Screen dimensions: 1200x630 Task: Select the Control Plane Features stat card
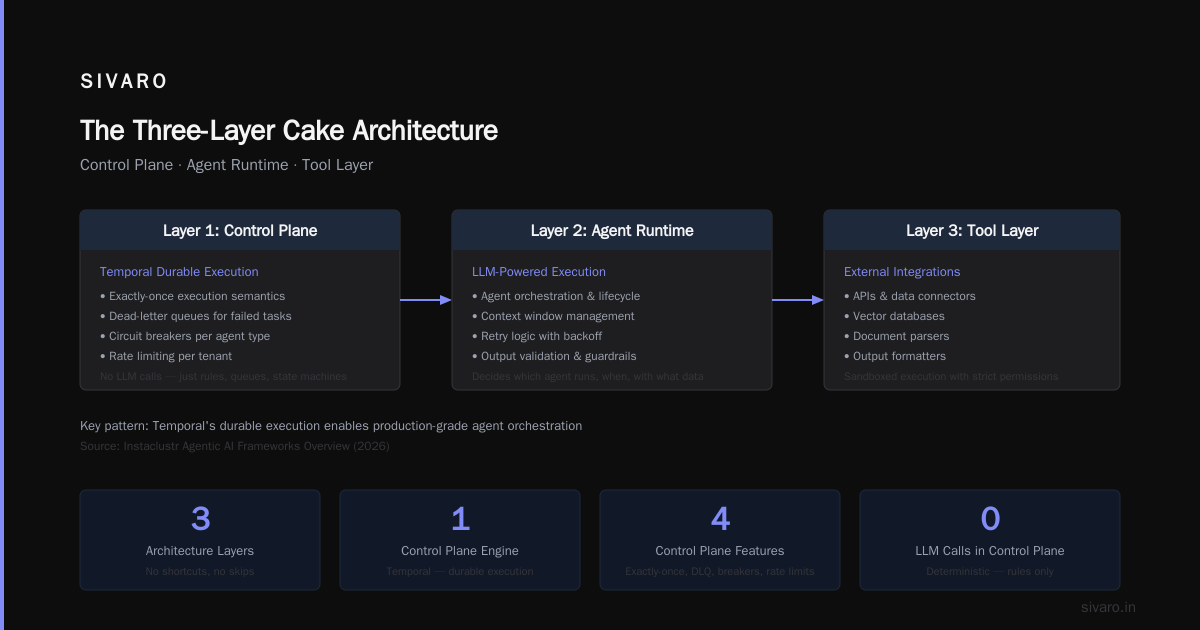click(x=720, y=540)
